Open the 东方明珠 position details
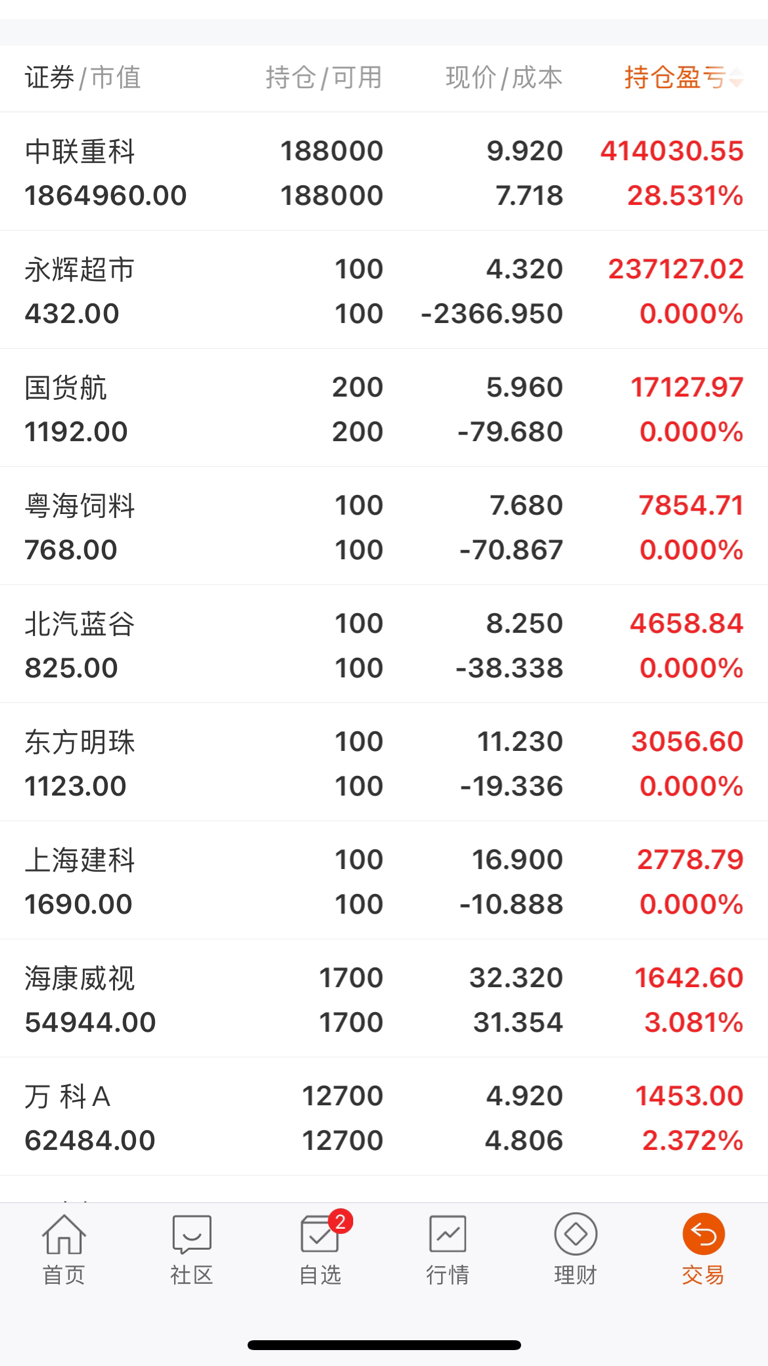 coord(384,763)
